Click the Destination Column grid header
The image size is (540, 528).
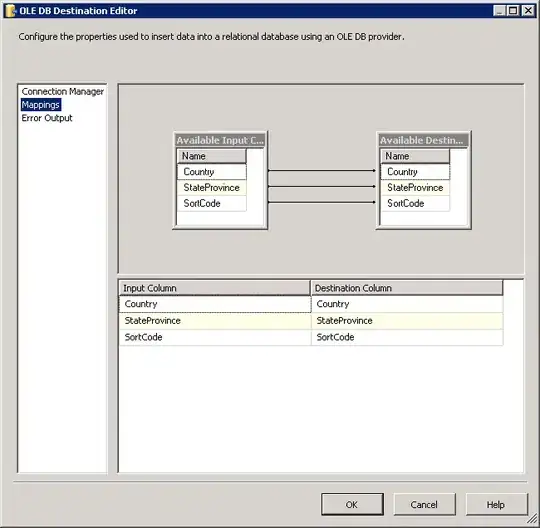click(x=407, y=288)
